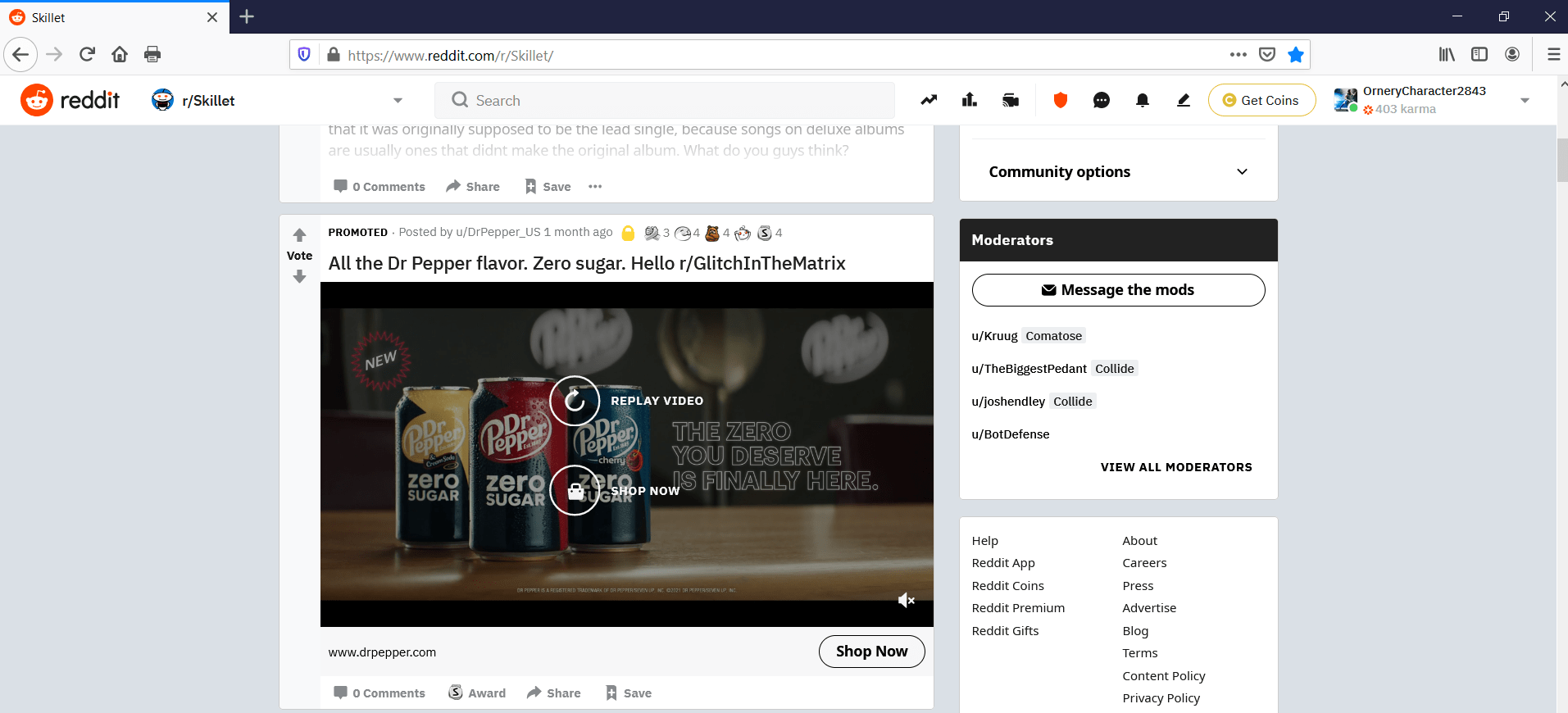Open the Firefox home page icon

pos(120,55)
